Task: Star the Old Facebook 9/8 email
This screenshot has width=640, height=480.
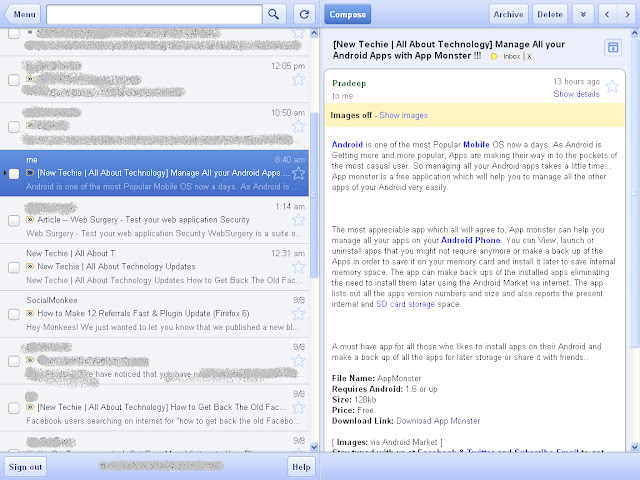Action: [298, 407]
